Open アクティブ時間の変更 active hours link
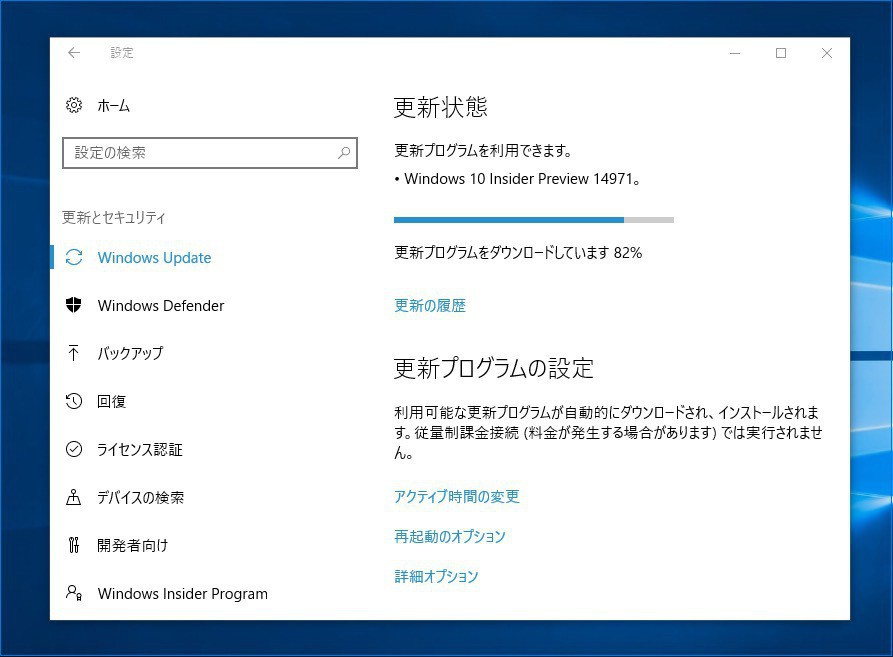 (x=457, y=496)
